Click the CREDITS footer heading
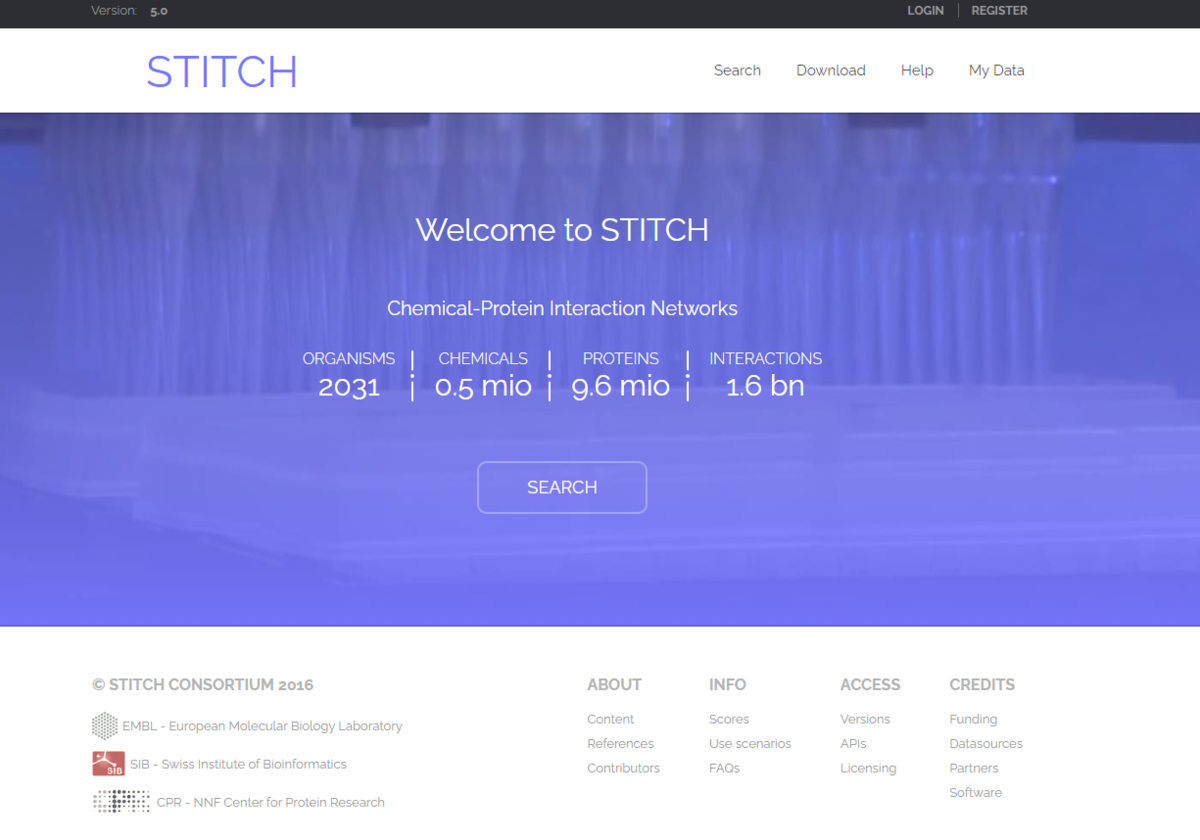1200x840 pixels. click(982, 685)
